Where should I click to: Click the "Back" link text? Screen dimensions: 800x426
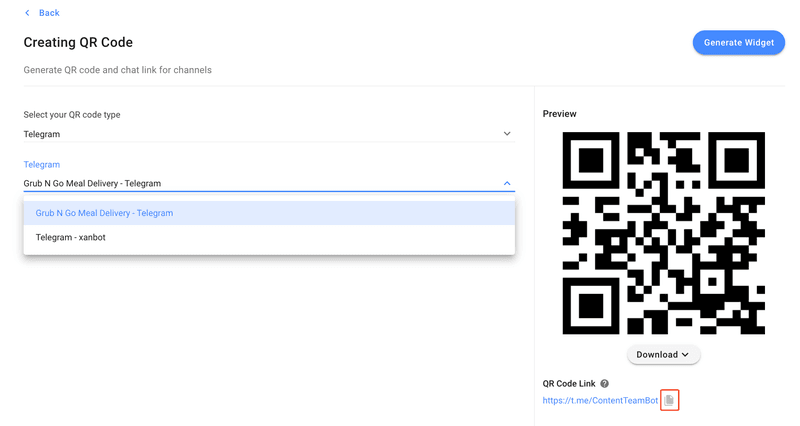[49, 13]
